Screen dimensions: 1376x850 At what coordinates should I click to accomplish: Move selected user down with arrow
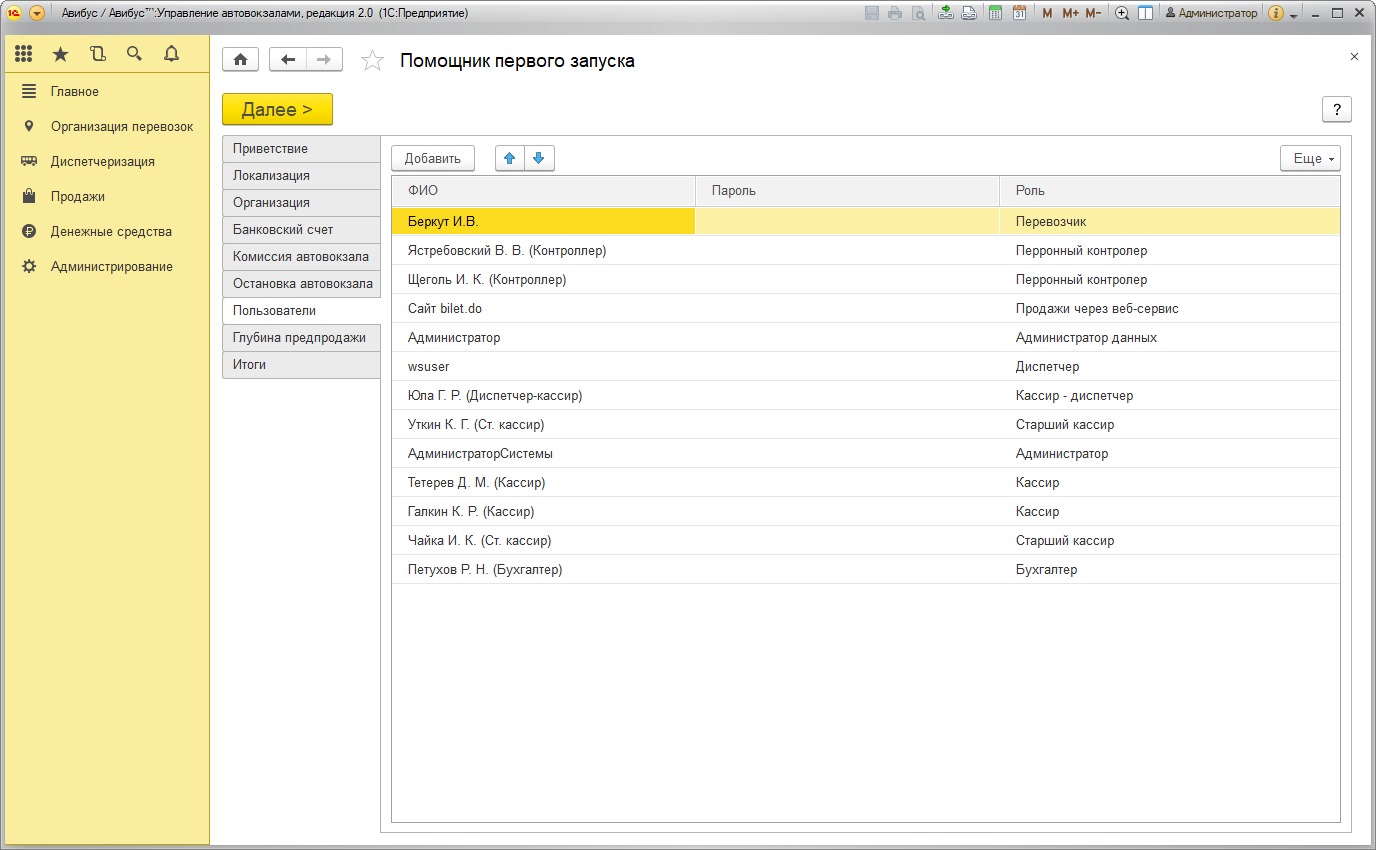(x=539, y=158)
